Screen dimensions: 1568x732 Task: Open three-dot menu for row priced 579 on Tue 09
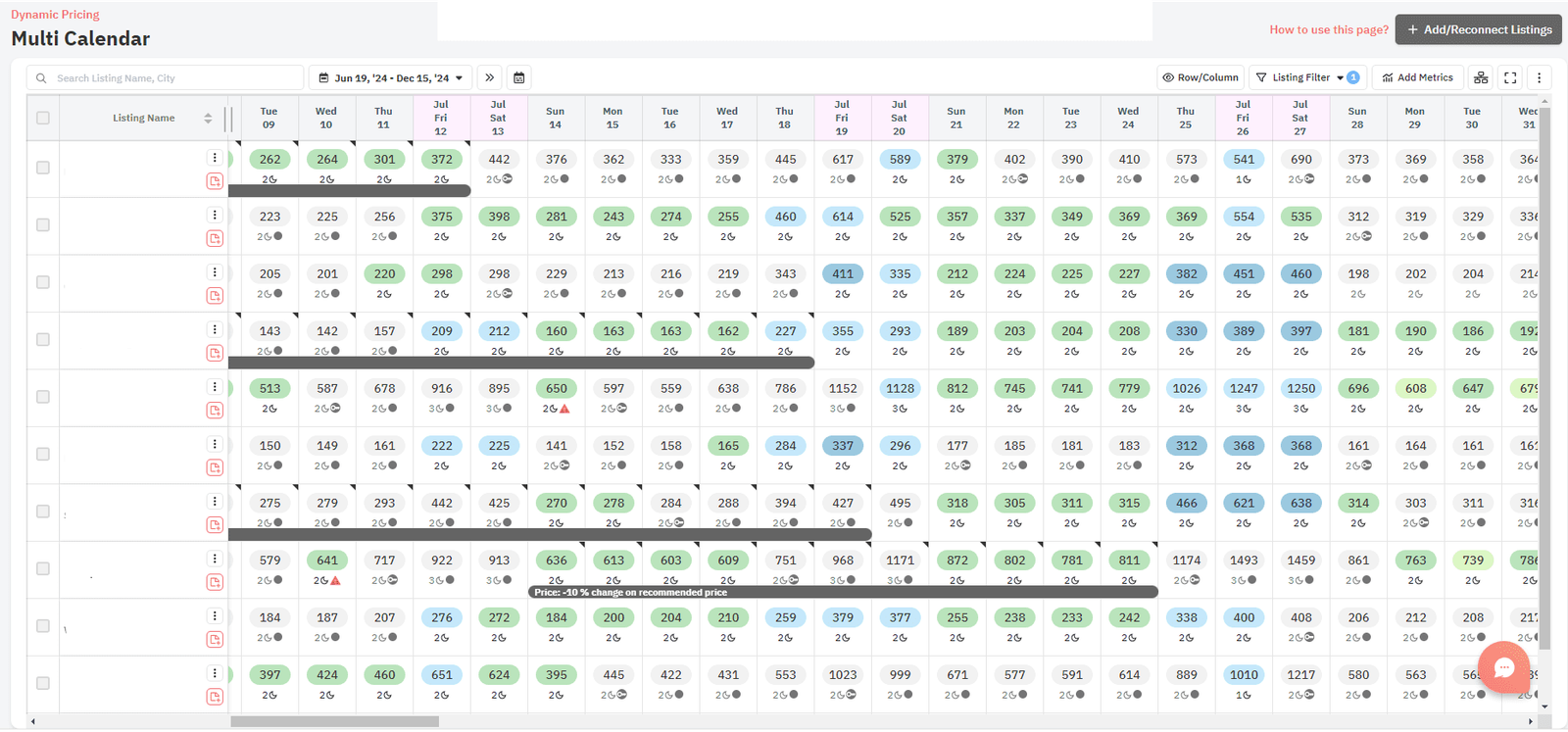click(x=215, y=559)
